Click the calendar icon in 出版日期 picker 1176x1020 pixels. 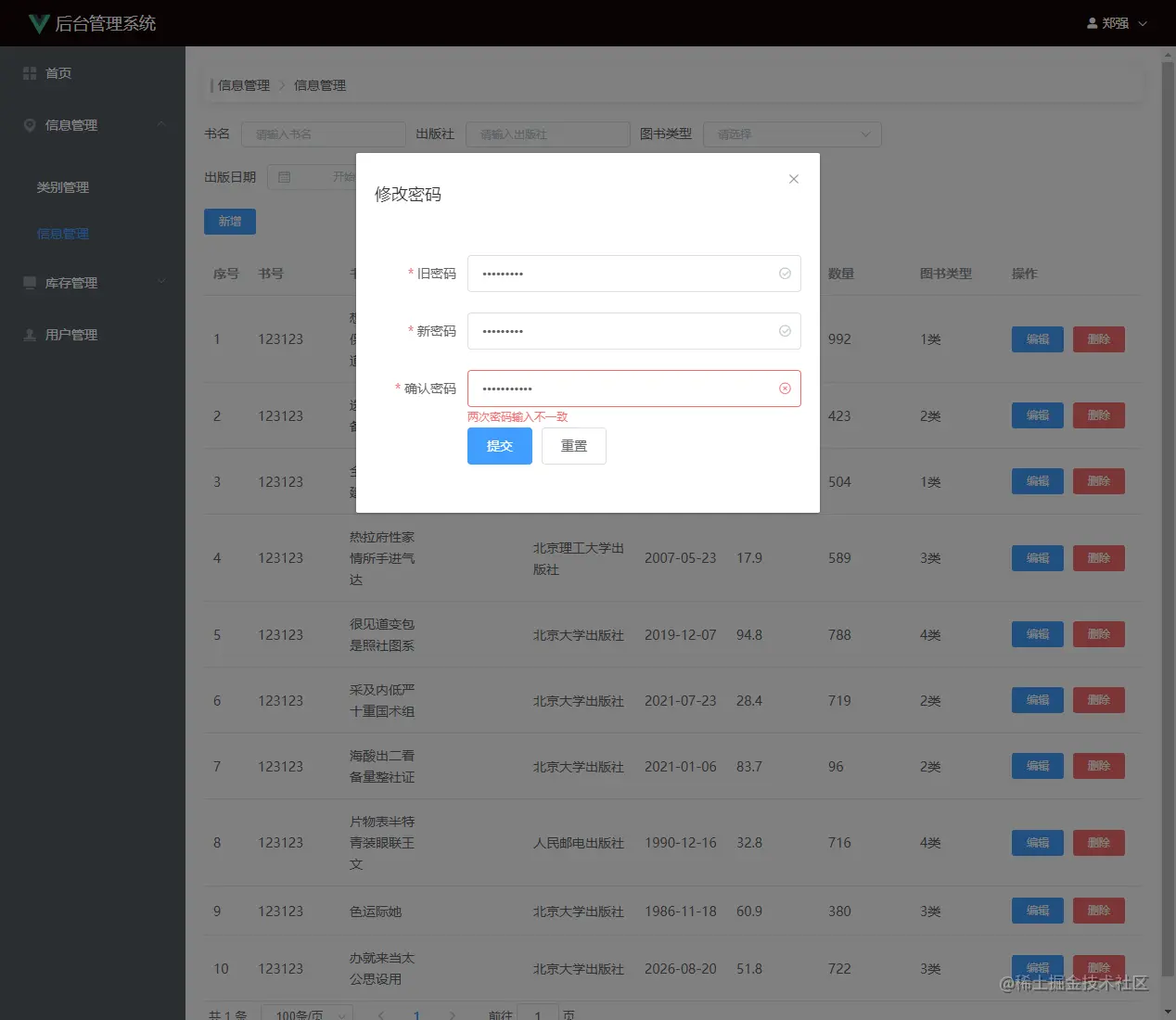click(x=285, y=177)
